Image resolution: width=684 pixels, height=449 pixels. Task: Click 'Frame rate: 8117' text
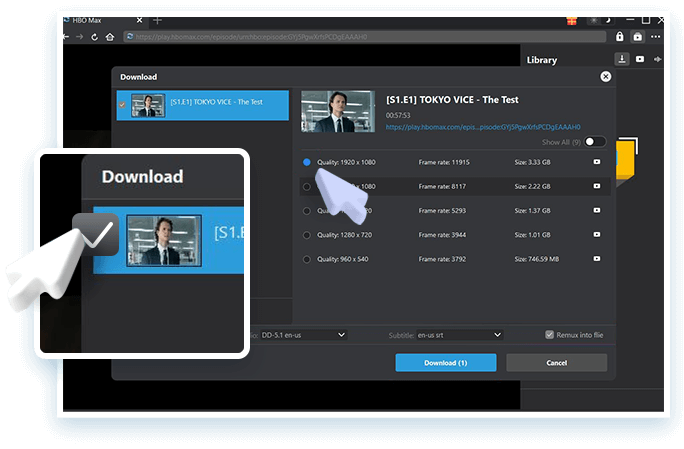442,186
